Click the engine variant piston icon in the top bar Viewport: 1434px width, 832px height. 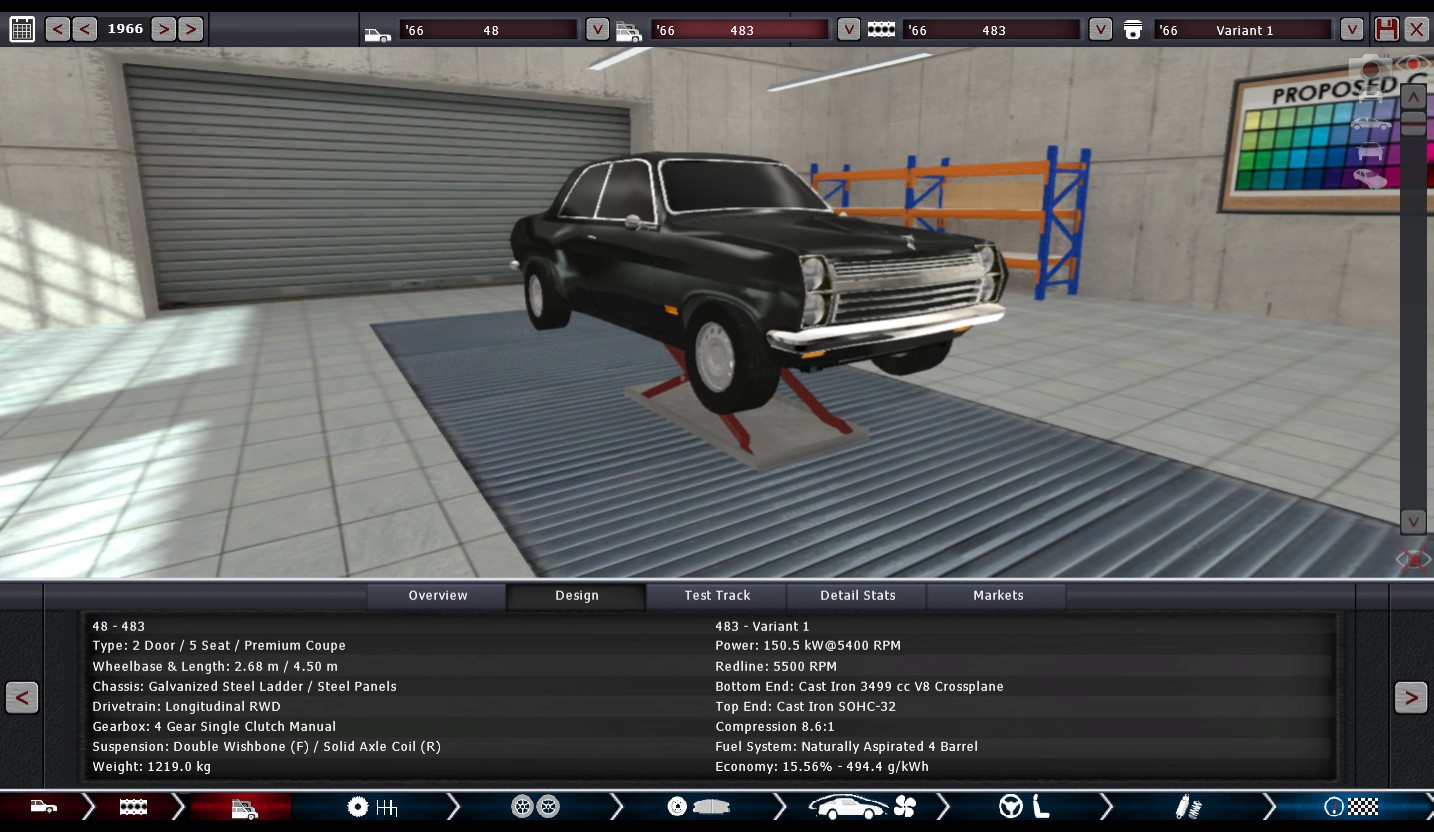[x=1133, y=30]
